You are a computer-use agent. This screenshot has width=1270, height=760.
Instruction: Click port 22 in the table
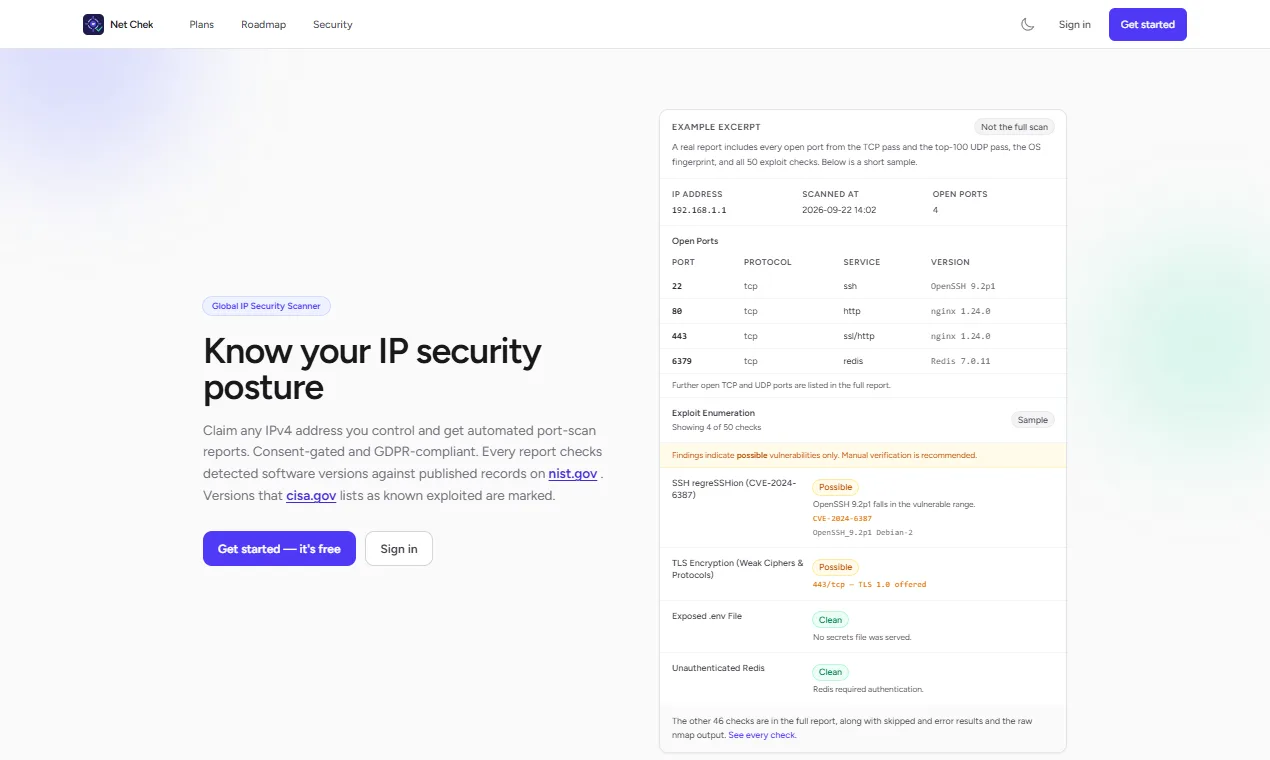coord(677,286)
